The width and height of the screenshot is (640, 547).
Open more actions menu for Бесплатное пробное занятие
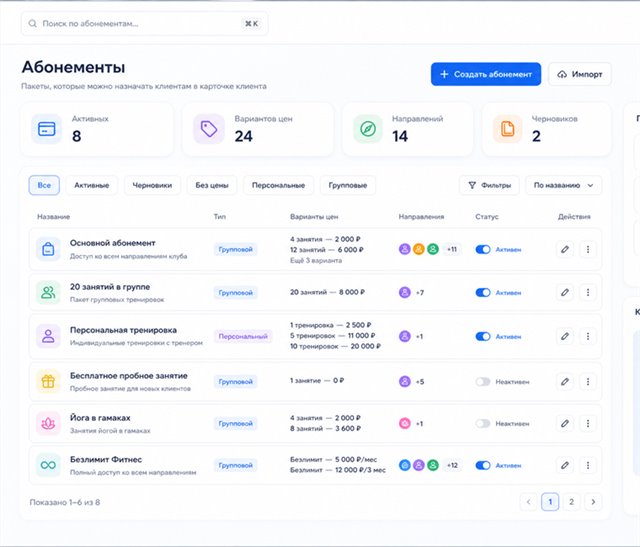coord(588,382)
